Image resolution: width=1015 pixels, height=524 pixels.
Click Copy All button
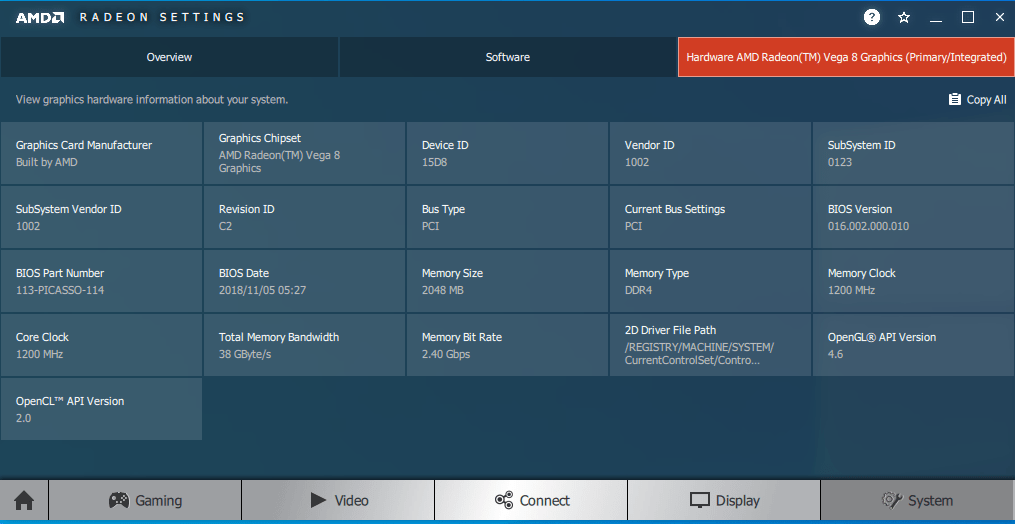tap(977, 100)
